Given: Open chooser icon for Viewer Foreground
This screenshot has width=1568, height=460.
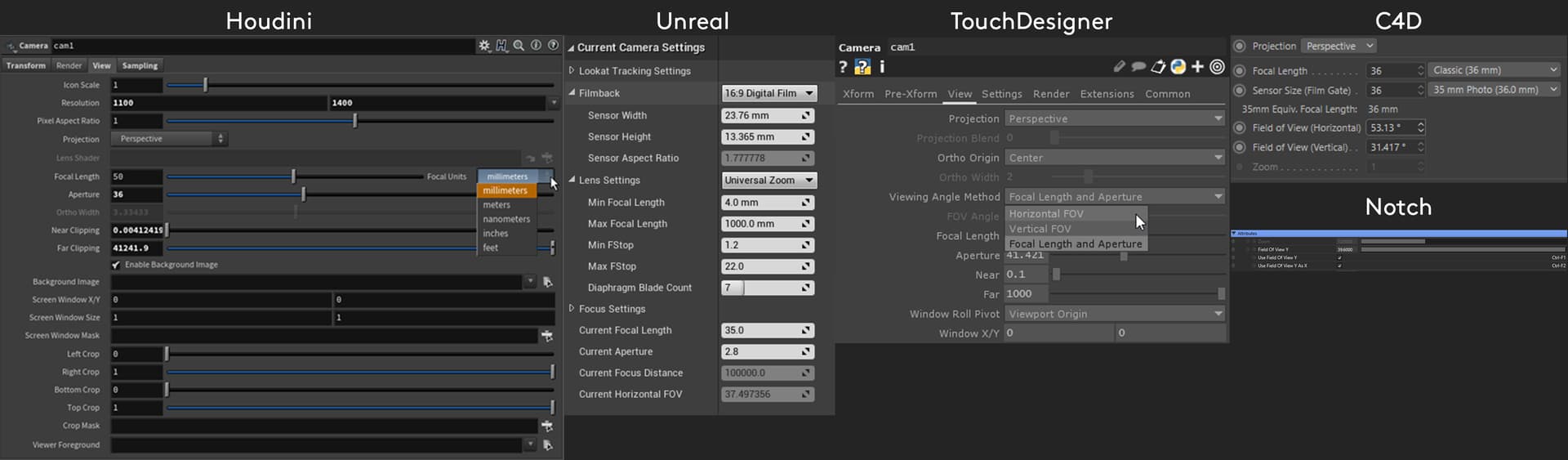Looking at the screenshot, I should coord(547,445).
